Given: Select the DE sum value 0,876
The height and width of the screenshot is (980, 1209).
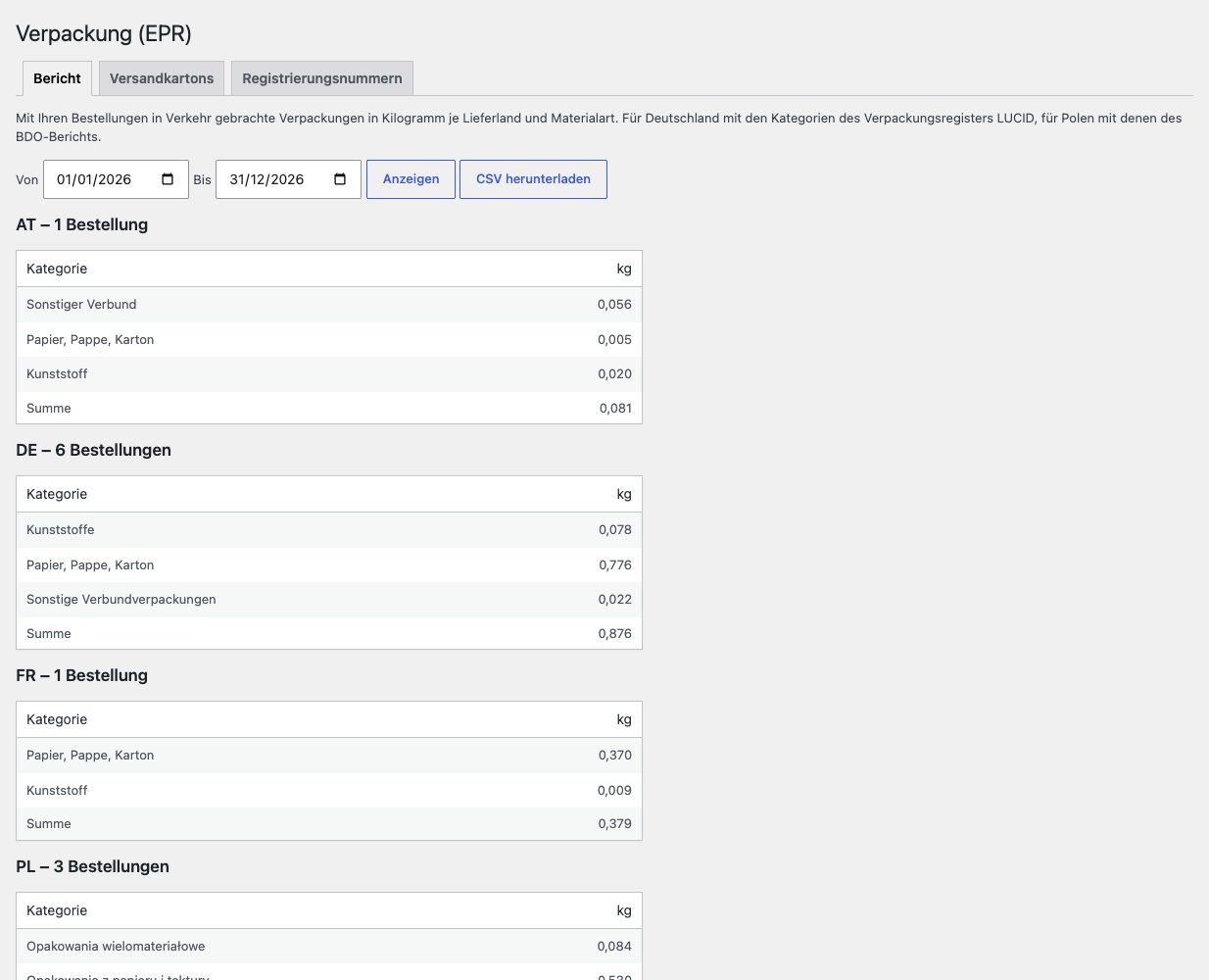Looking at the screenshot, I should coord(615,634).
